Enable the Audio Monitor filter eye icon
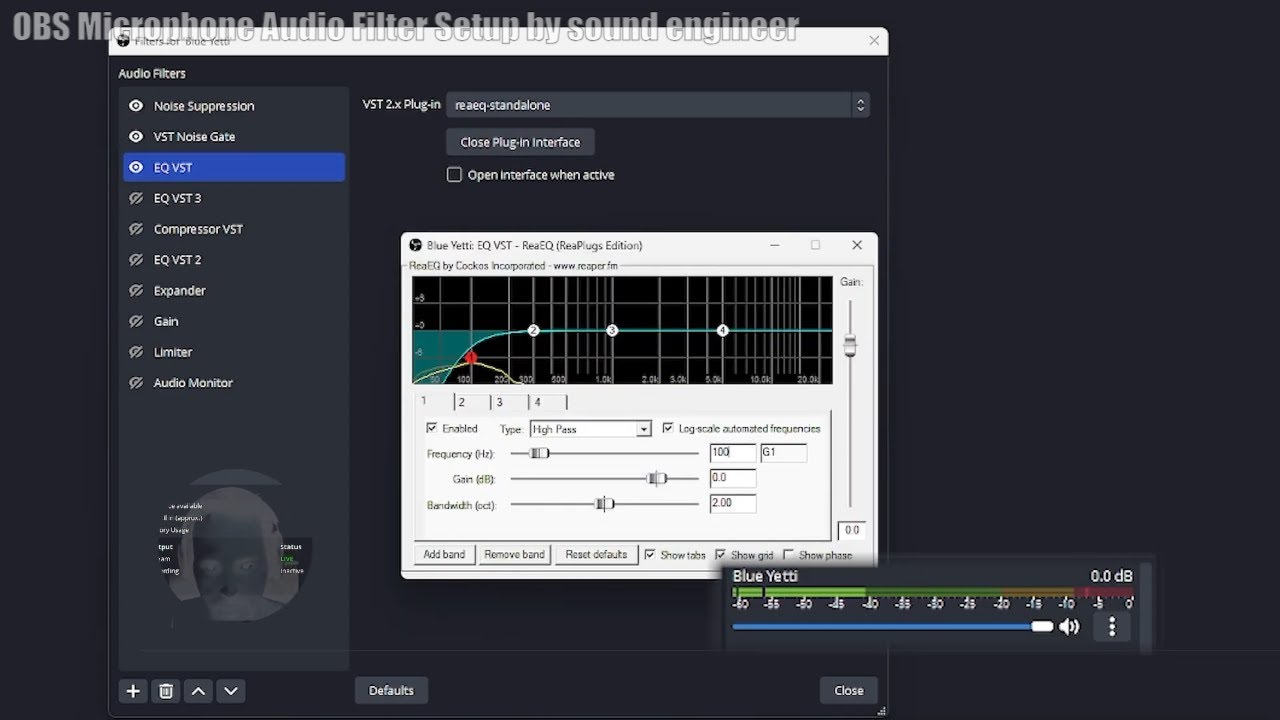Viewport: 1280px width, 720px height. coord(136,383)
